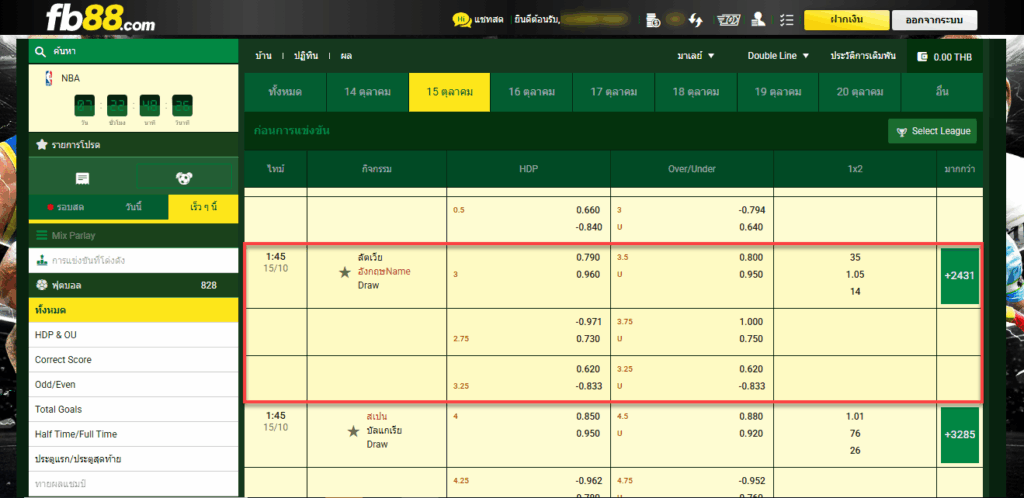The image size is (1024, 498).
Task: Select the 17 ตุลาคม tab
Action: pos(614,92)
